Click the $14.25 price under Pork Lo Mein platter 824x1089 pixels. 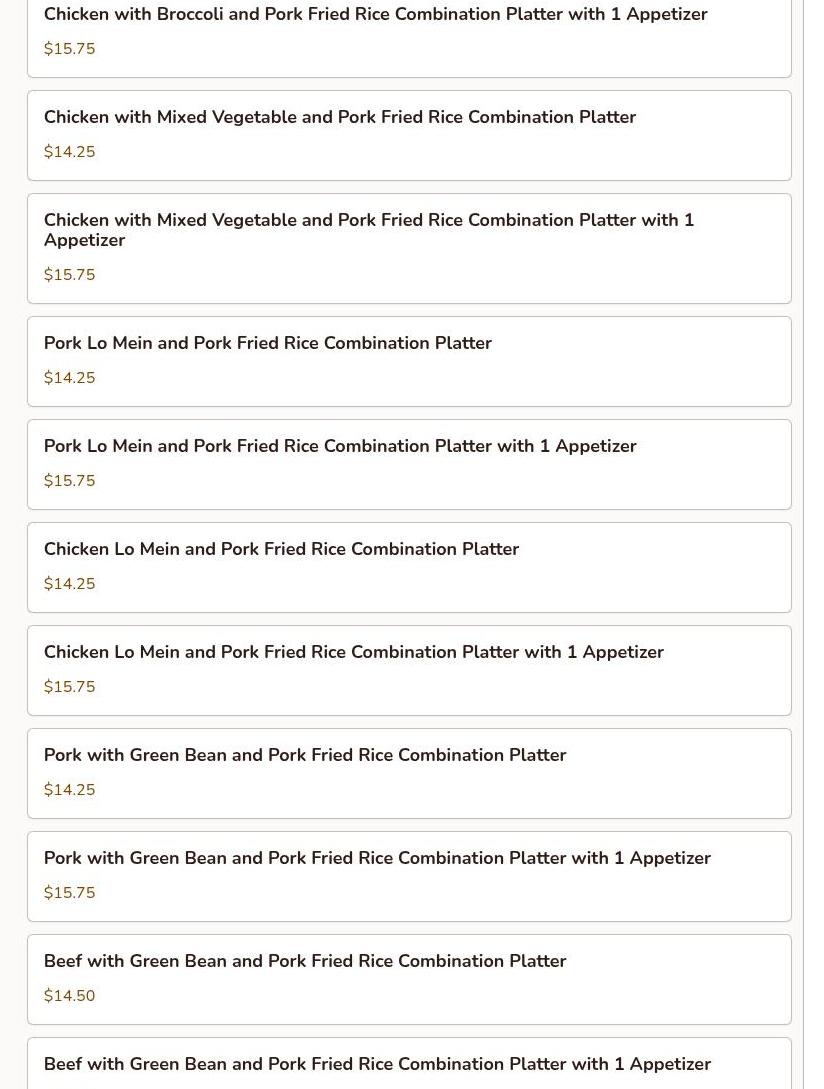[70, 378]
